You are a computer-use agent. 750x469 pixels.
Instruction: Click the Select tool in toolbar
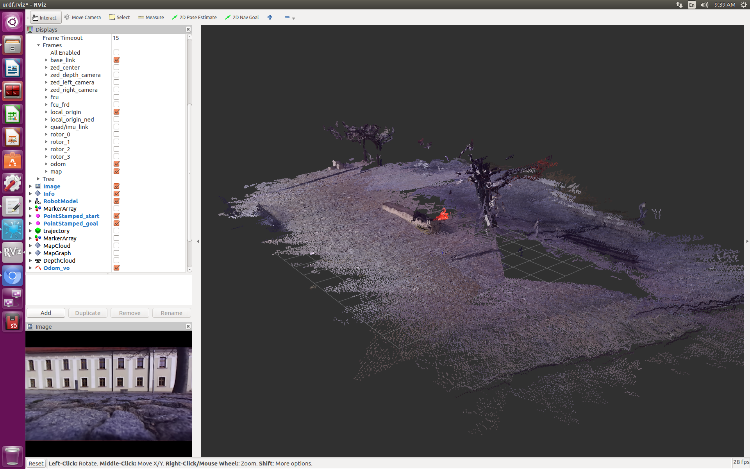click(119, 17)
